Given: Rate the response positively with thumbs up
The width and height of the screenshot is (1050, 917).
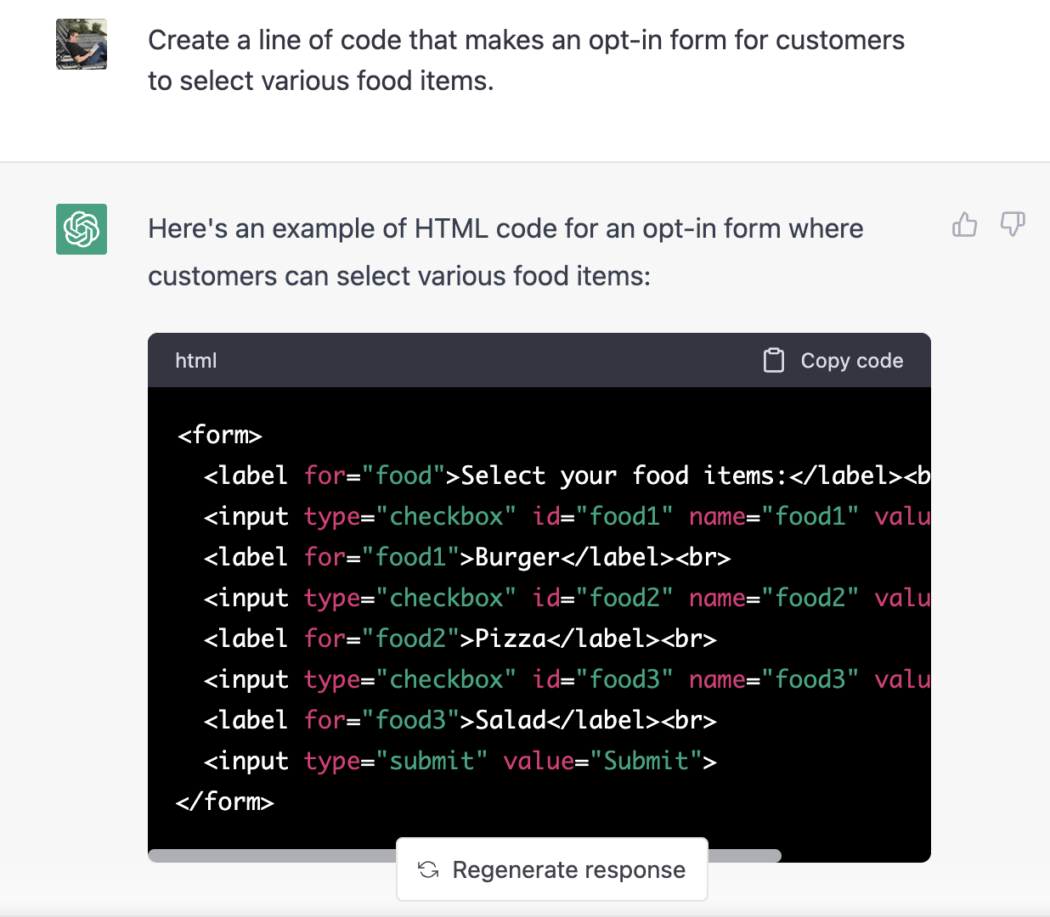Looking at the screenshot, I should coord(963,224).
